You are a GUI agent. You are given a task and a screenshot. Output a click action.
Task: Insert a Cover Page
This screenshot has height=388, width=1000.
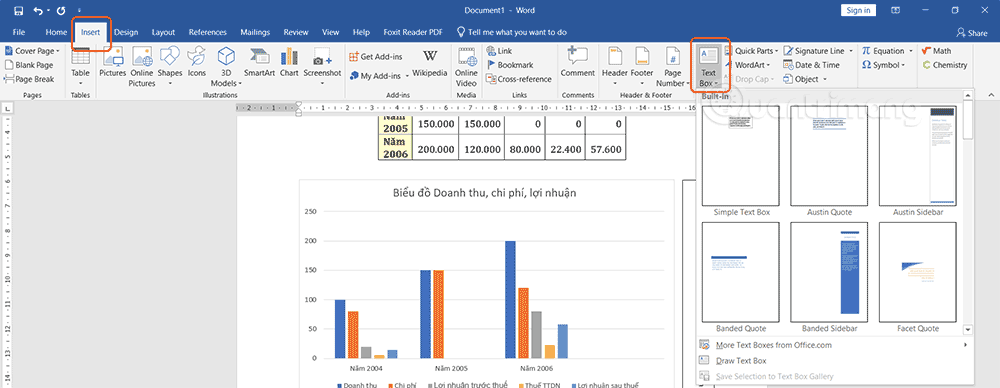coord(32,50)
